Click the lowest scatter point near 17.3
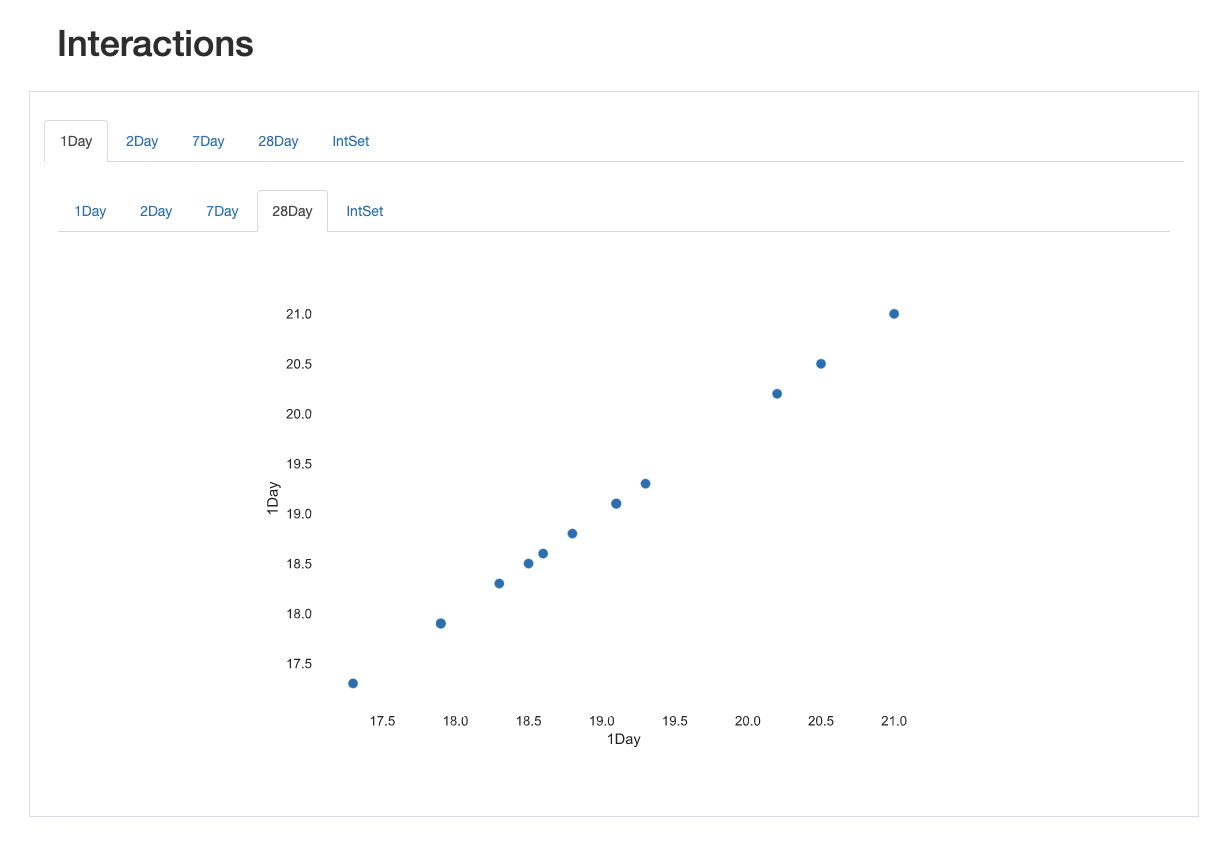The height and width of the screenshot is (847, 1228). [x=352, y=683]
